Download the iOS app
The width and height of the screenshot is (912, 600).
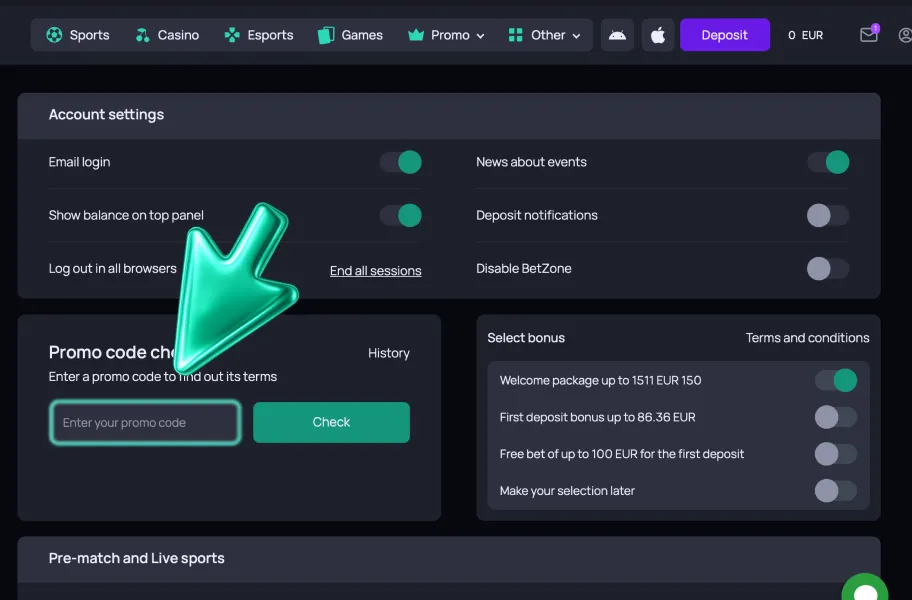[658, 35]
